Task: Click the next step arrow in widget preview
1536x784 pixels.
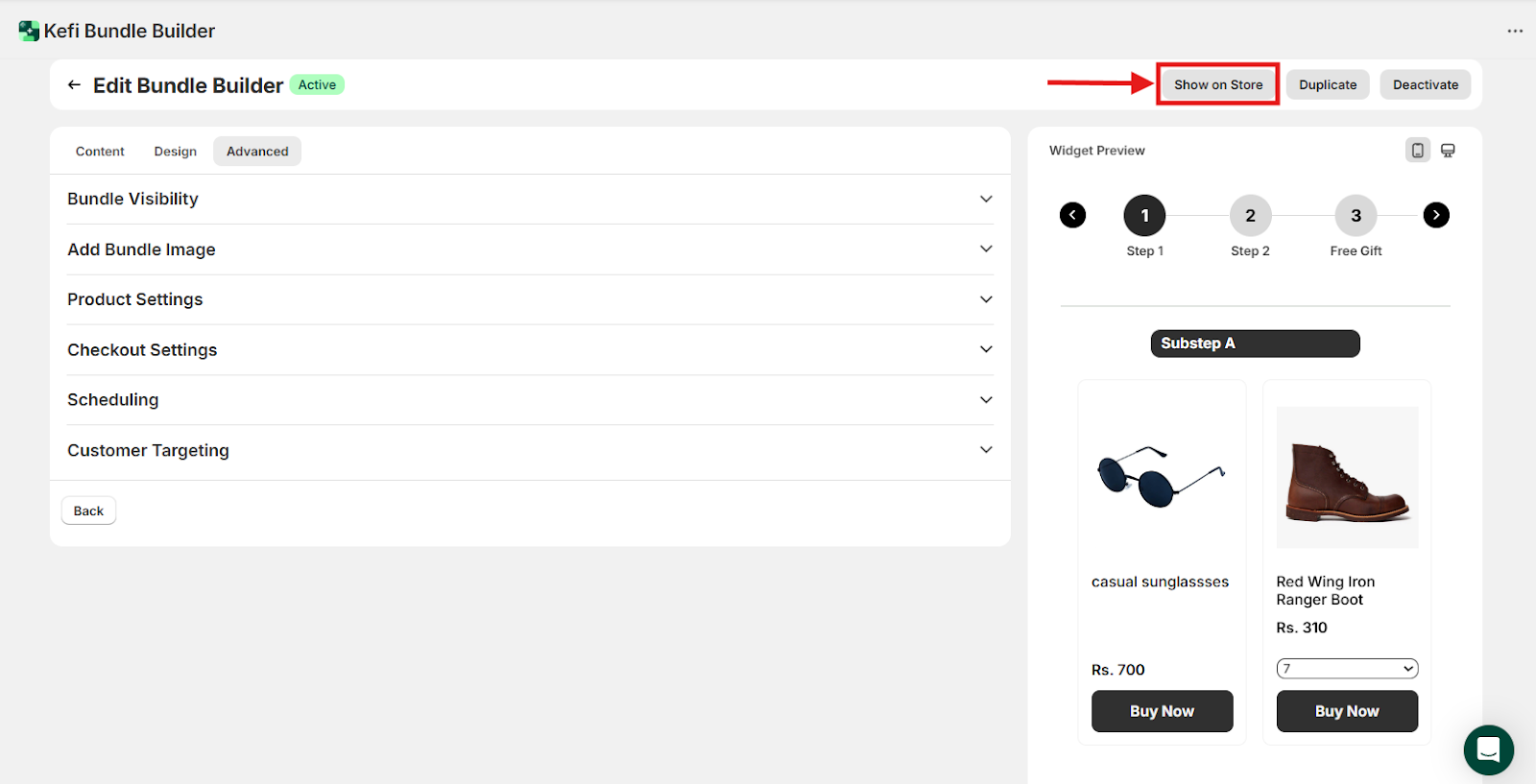Action: tap(1435, 215)
